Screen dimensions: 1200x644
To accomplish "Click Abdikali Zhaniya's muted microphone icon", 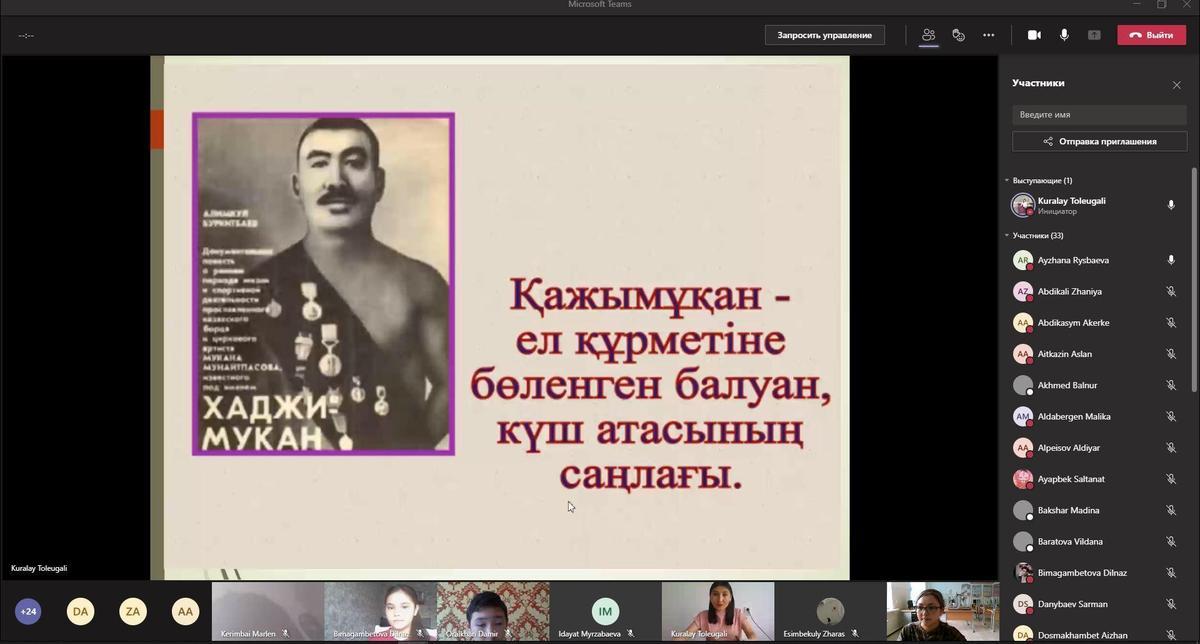I will point(1170,292).
